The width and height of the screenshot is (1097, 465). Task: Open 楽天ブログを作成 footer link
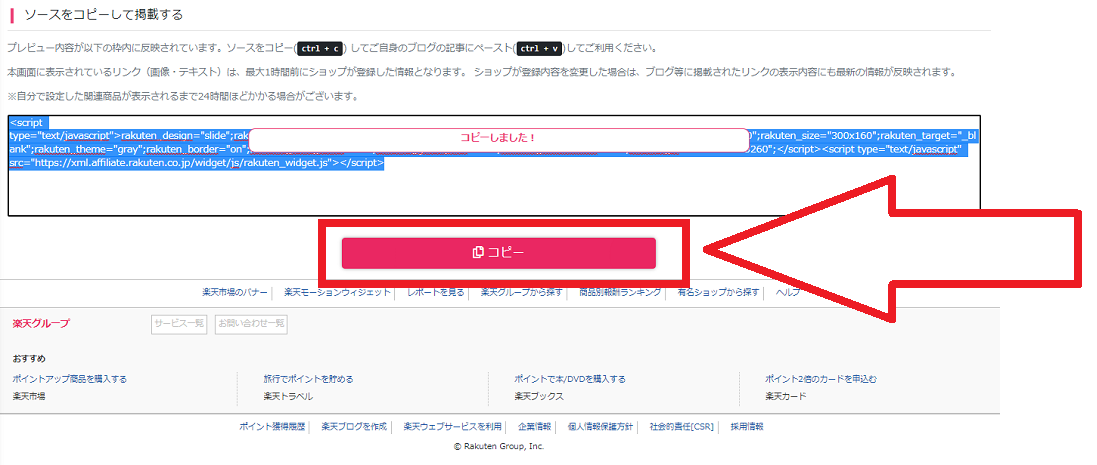coord(354,426)
